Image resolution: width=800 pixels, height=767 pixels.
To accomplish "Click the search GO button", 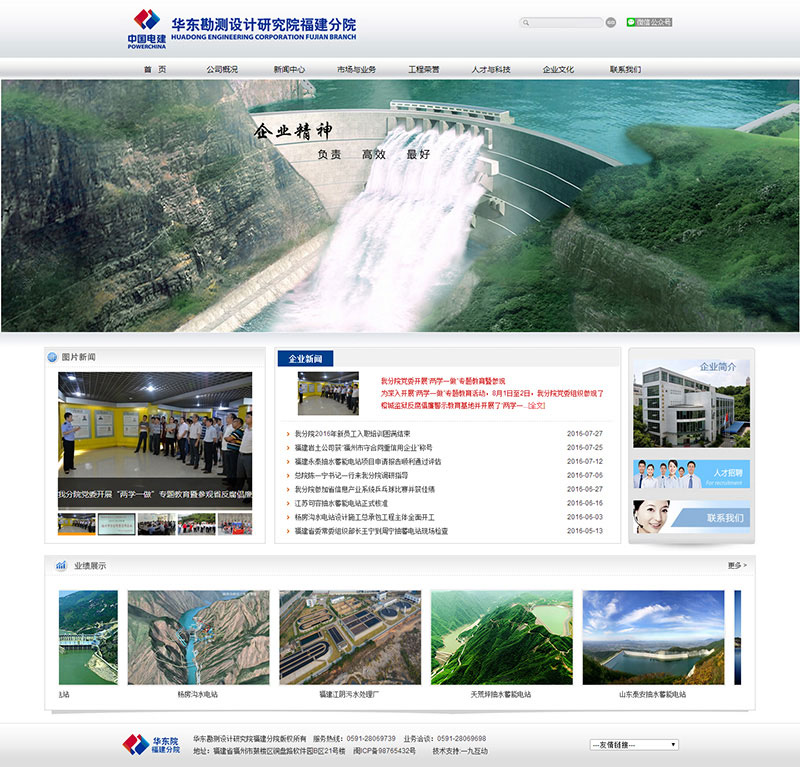I will coord(611,22).
